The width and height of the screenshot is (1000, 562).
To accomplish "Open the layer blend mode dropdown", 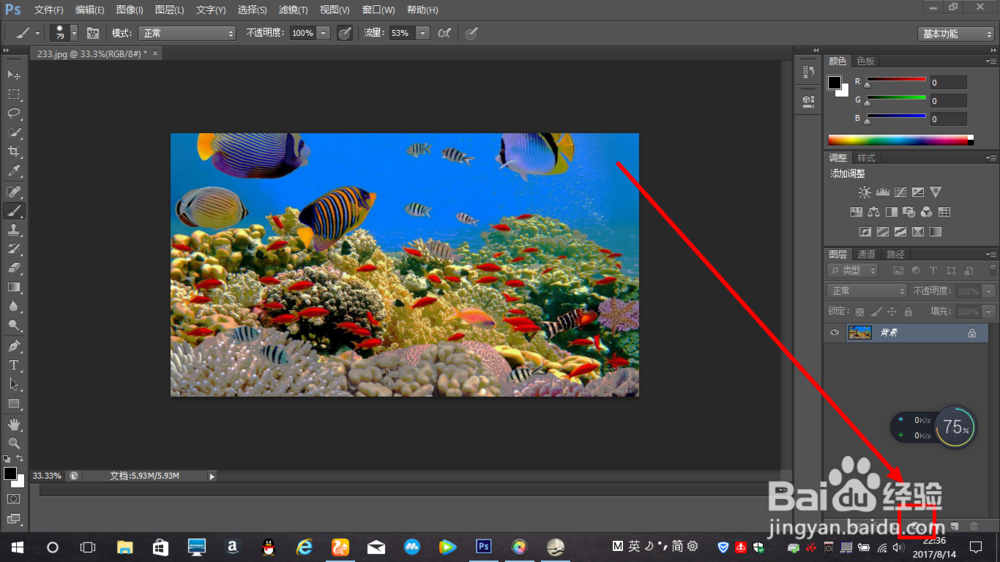I will (x=867, y=291).
